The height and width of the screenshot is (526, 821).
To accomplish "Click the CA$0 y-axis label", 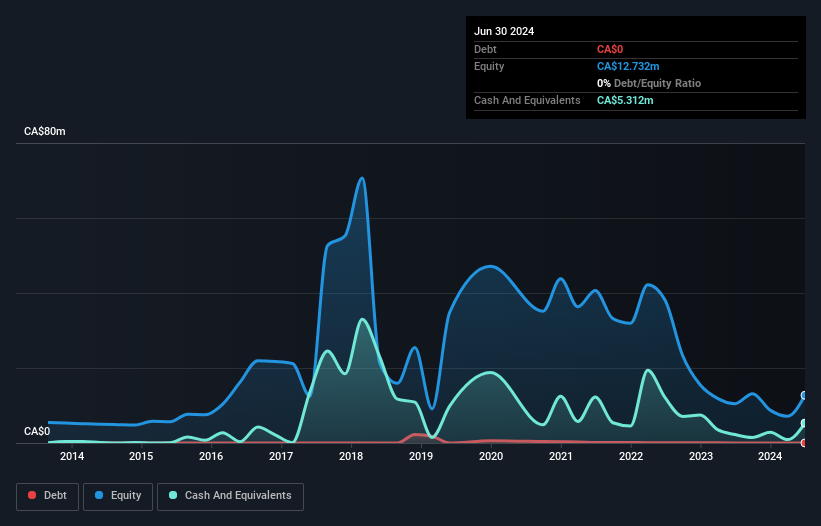I will (x=37, y=431).
